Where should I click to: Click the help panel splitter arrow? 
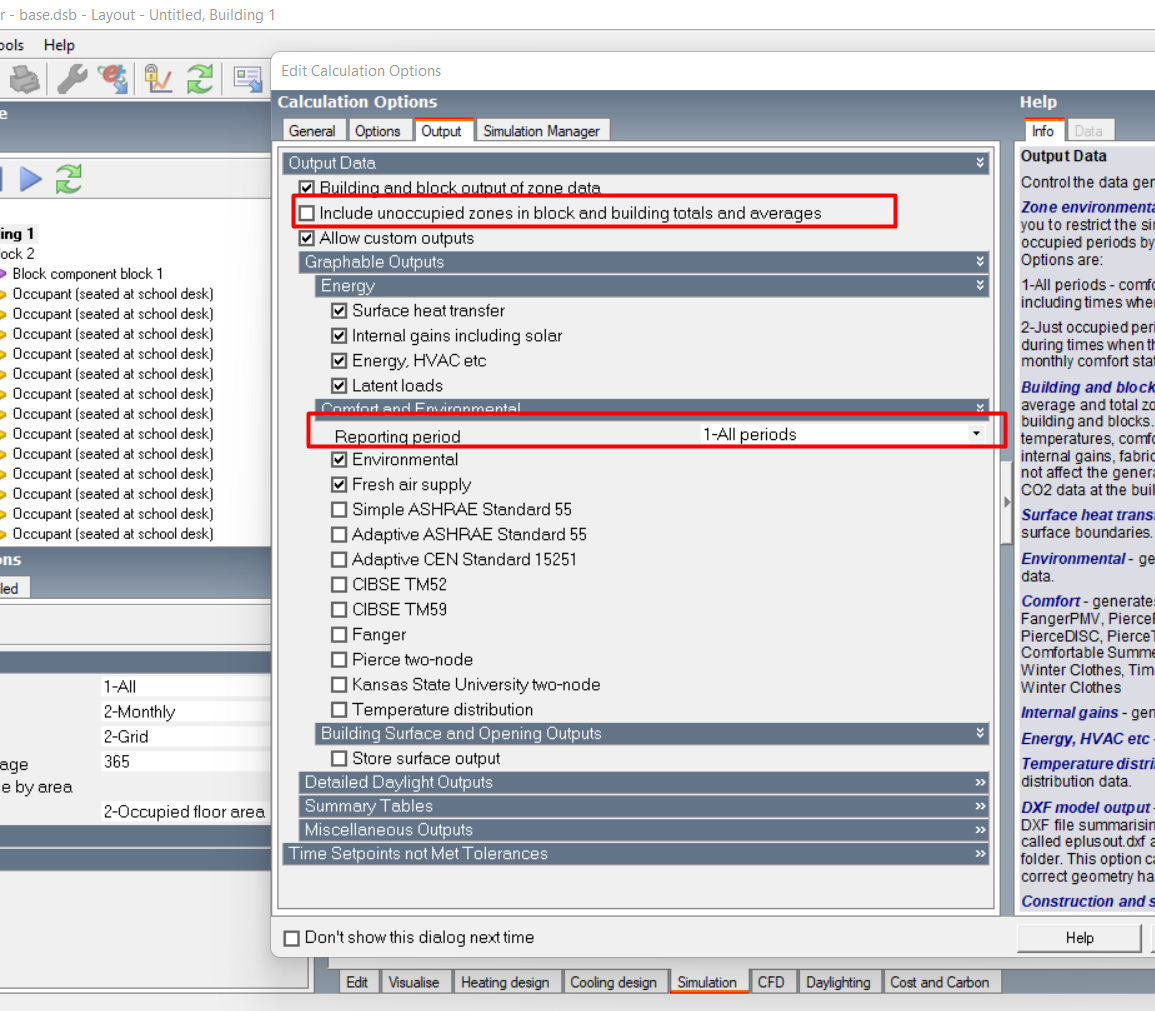[1007, 502]
